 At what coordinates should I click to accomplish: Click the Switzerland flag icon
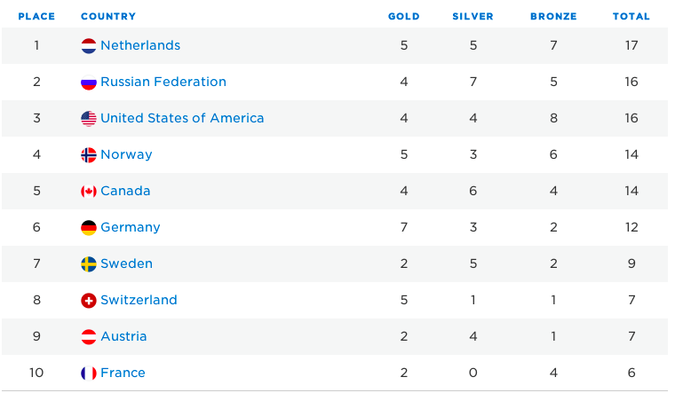pyautogui.click(x=88, y=300)
